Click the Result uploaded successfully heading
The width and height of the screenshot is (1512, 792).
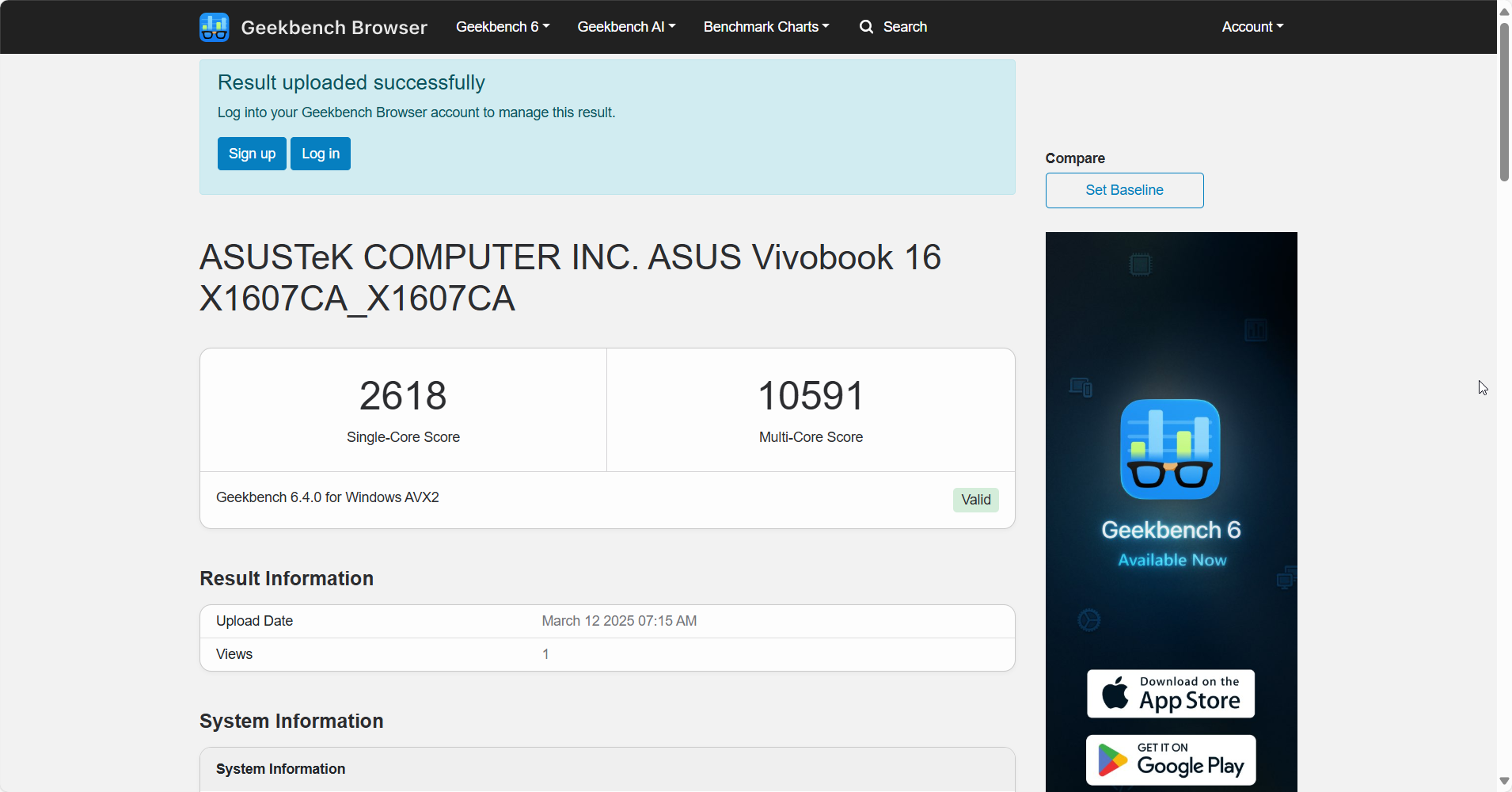coord(351,82)
